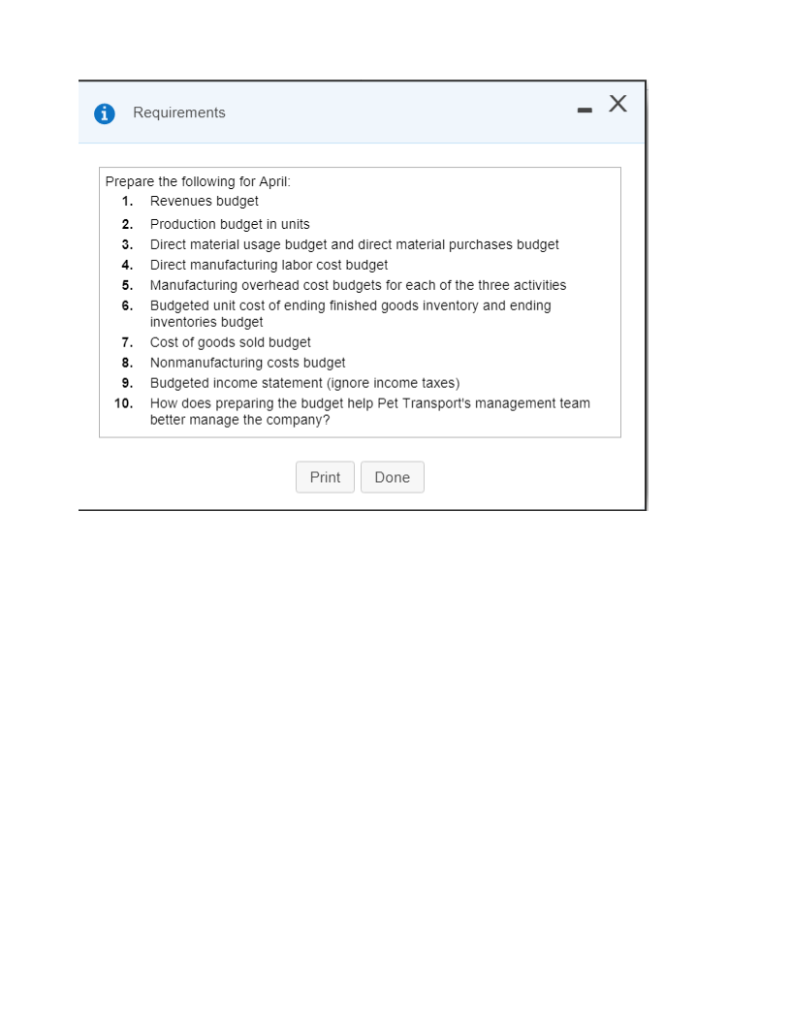Click the Print button
Screen dimensions: 791x1024
(325, 477)
